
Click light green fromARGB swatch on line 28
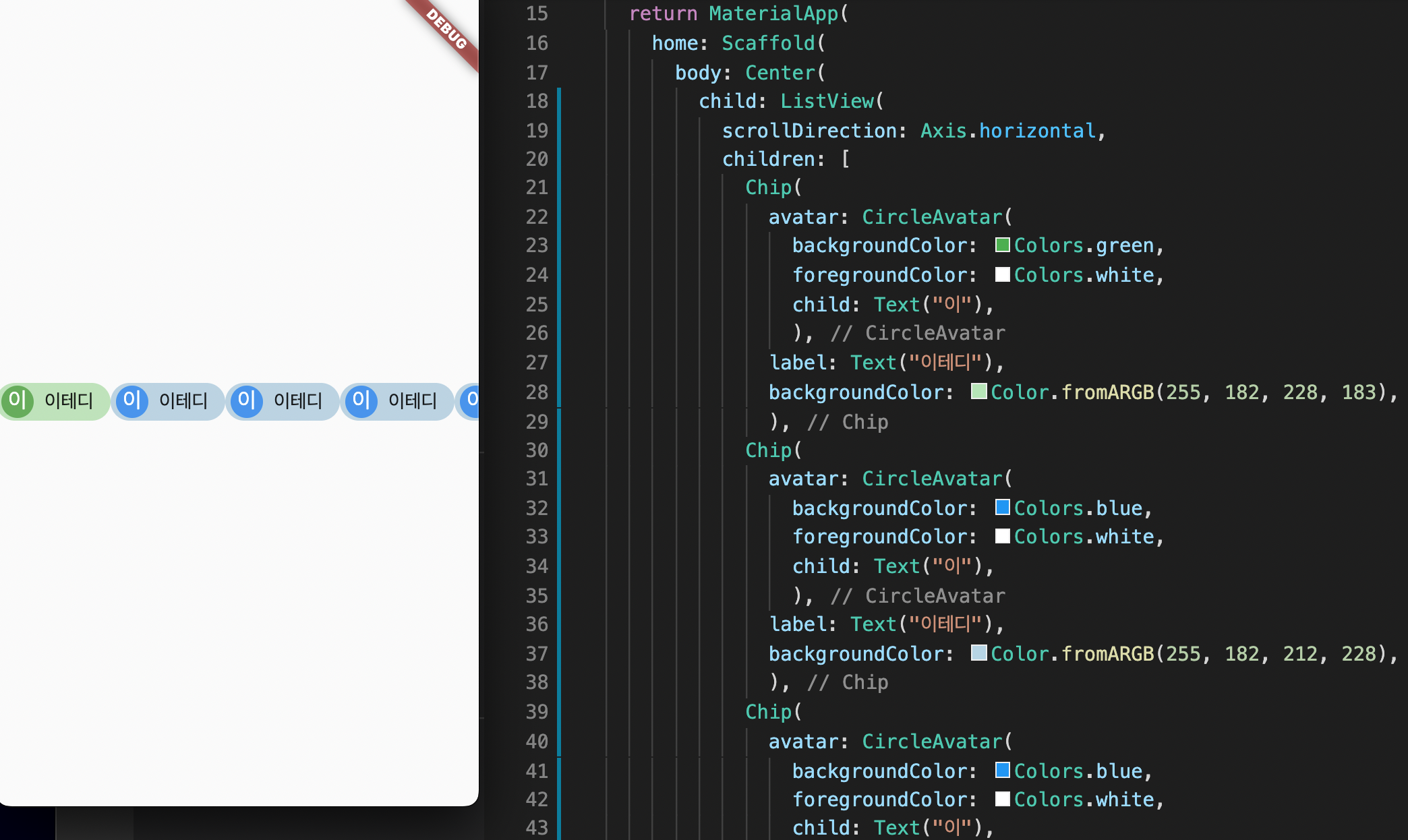(x=978, y=392)
